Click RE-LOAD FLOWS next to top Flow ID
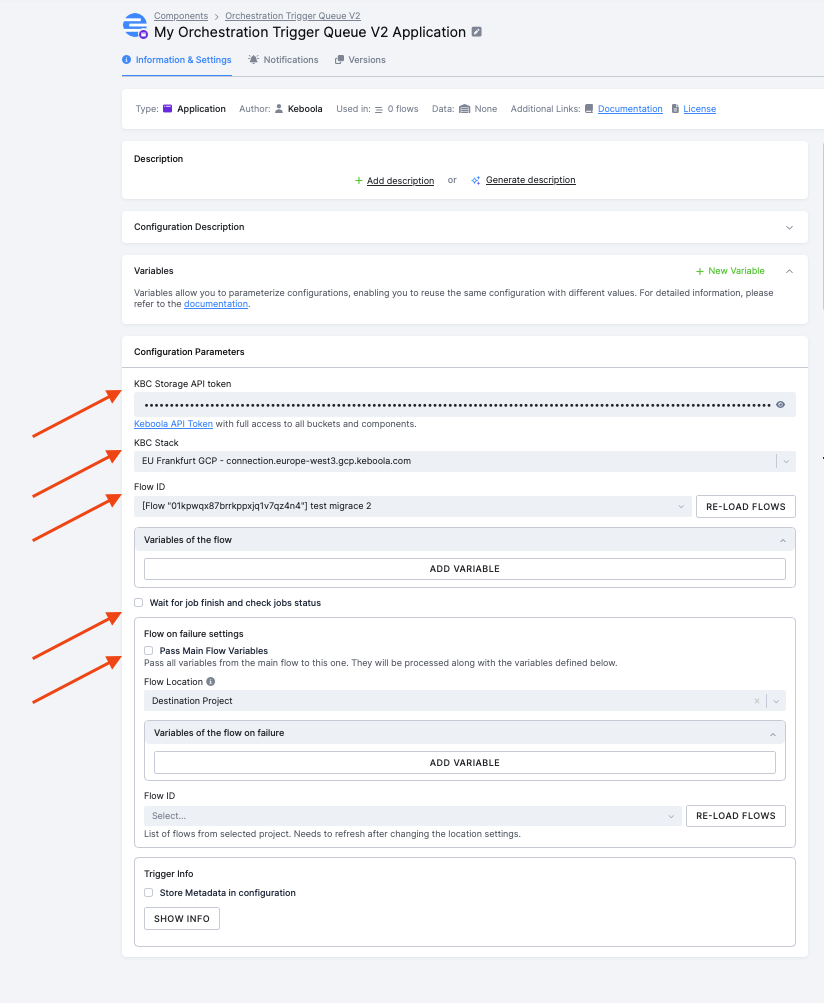The height and width of the screenshot is (1003, 824). point(745,507)
